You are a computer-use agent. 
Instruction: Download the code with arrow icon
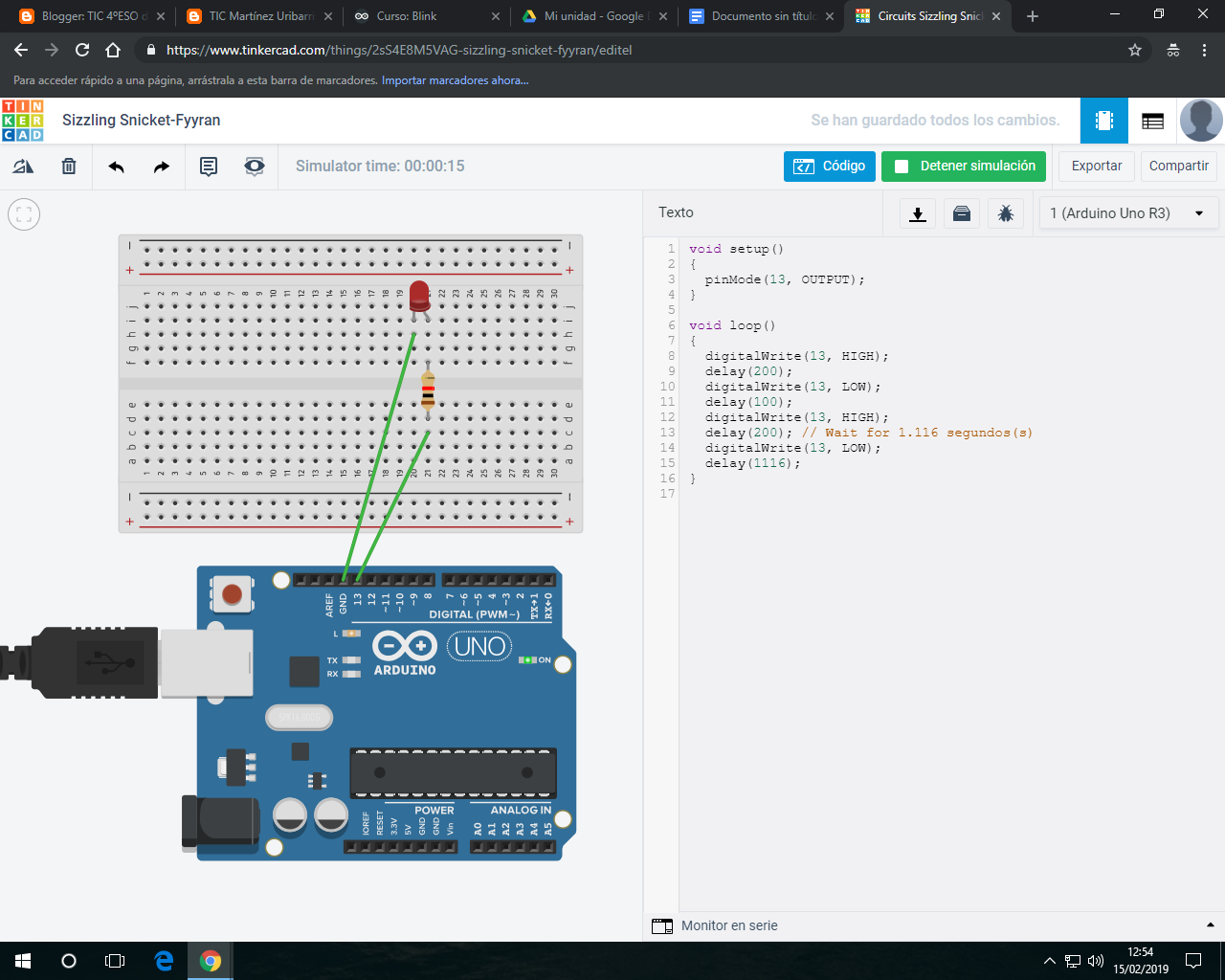[918, 213]
